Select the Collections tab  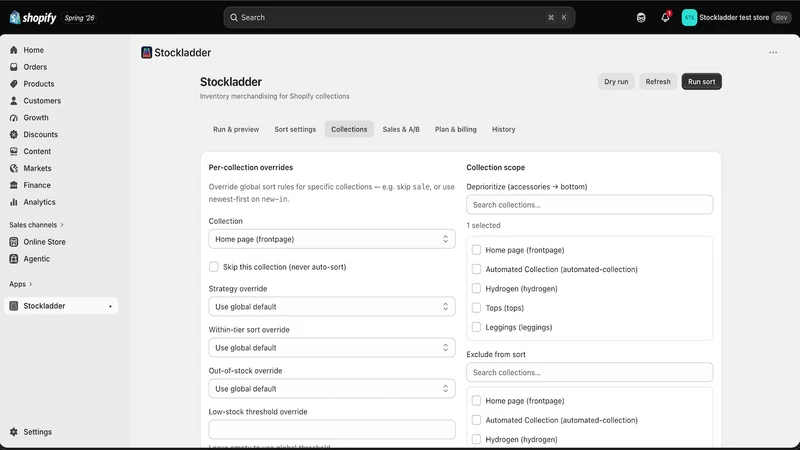[349, 130]
